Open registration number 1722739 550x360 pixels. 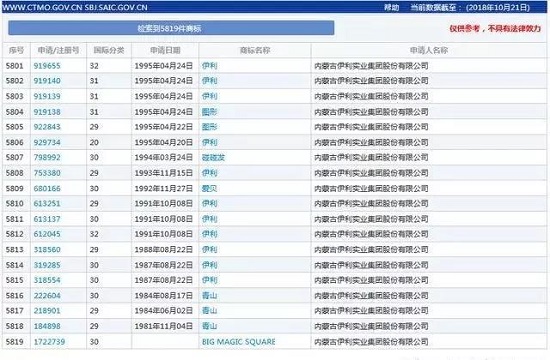pos(49,341)
